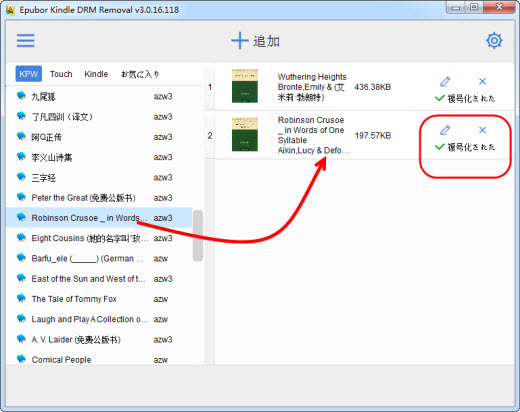
Task: Open the Kindle tab
Action: click(x=96, y=74)
